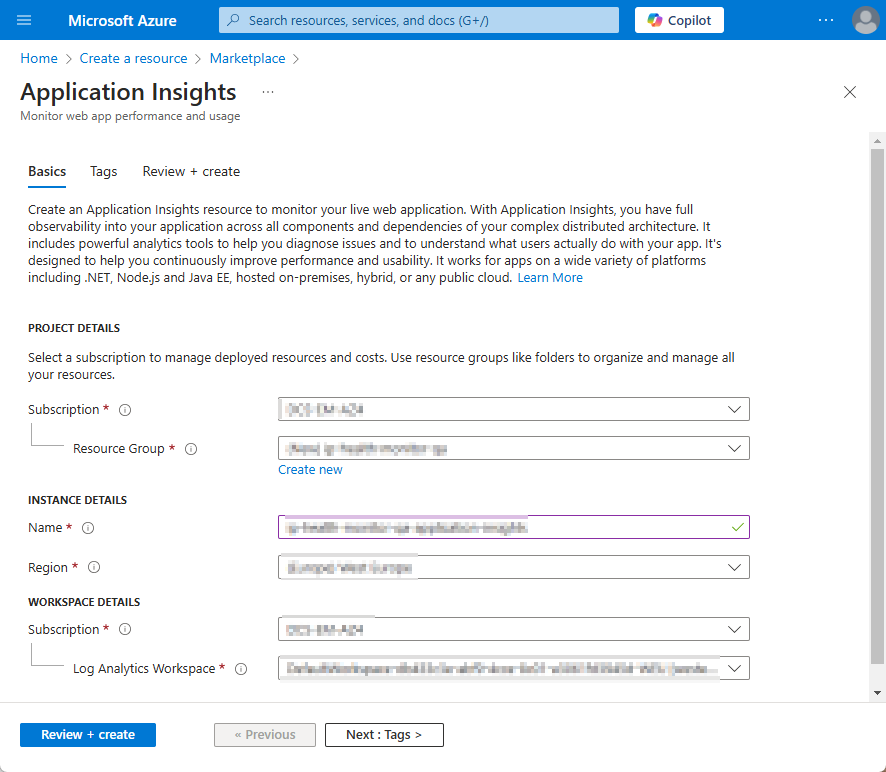Click the disabled Previous button
886x772 pixels.
click(x=264, y=735)
